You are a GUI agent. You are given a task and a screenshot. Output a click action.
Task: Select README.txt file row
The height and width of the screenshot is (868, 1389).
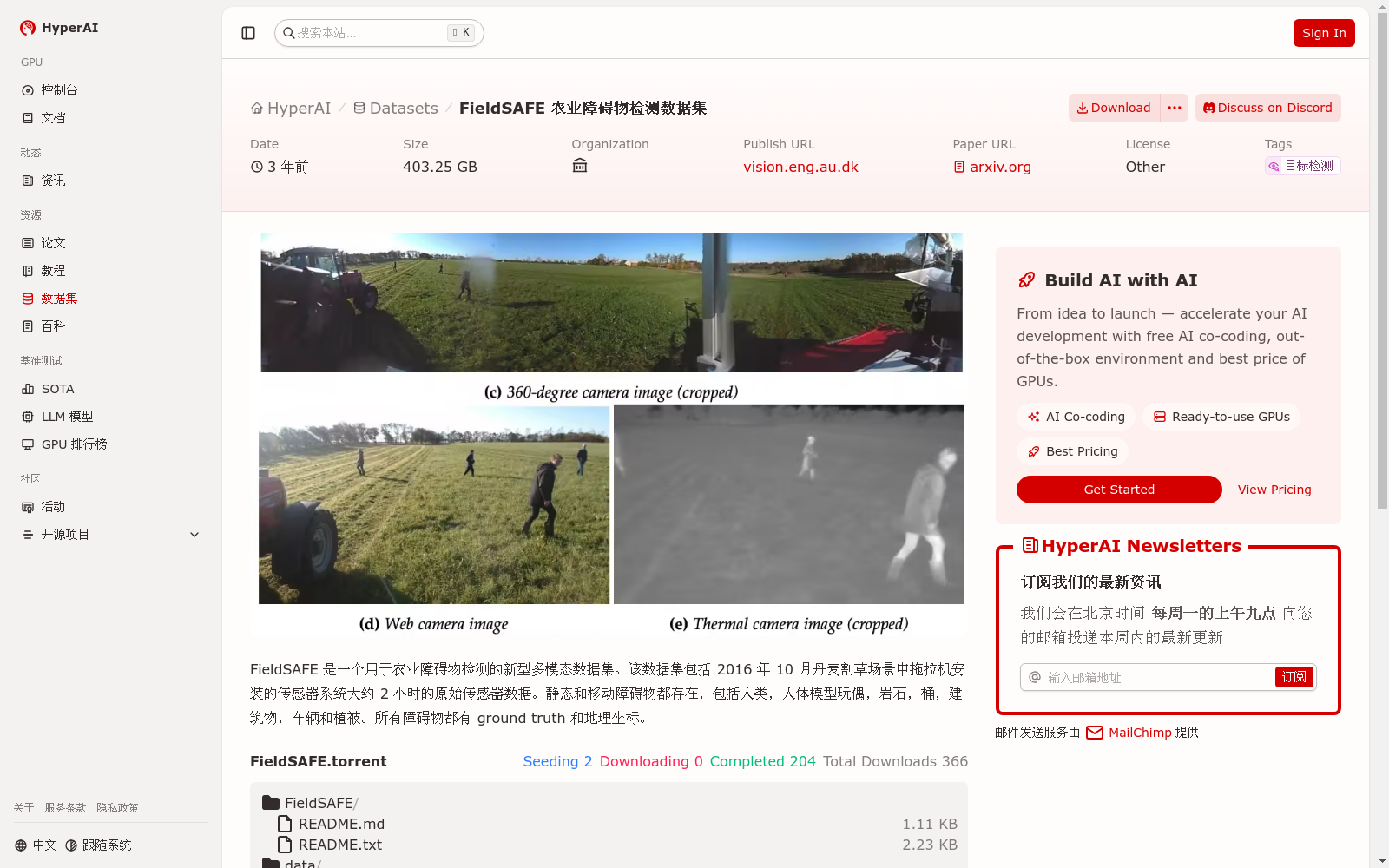click(x=609, y=845)
